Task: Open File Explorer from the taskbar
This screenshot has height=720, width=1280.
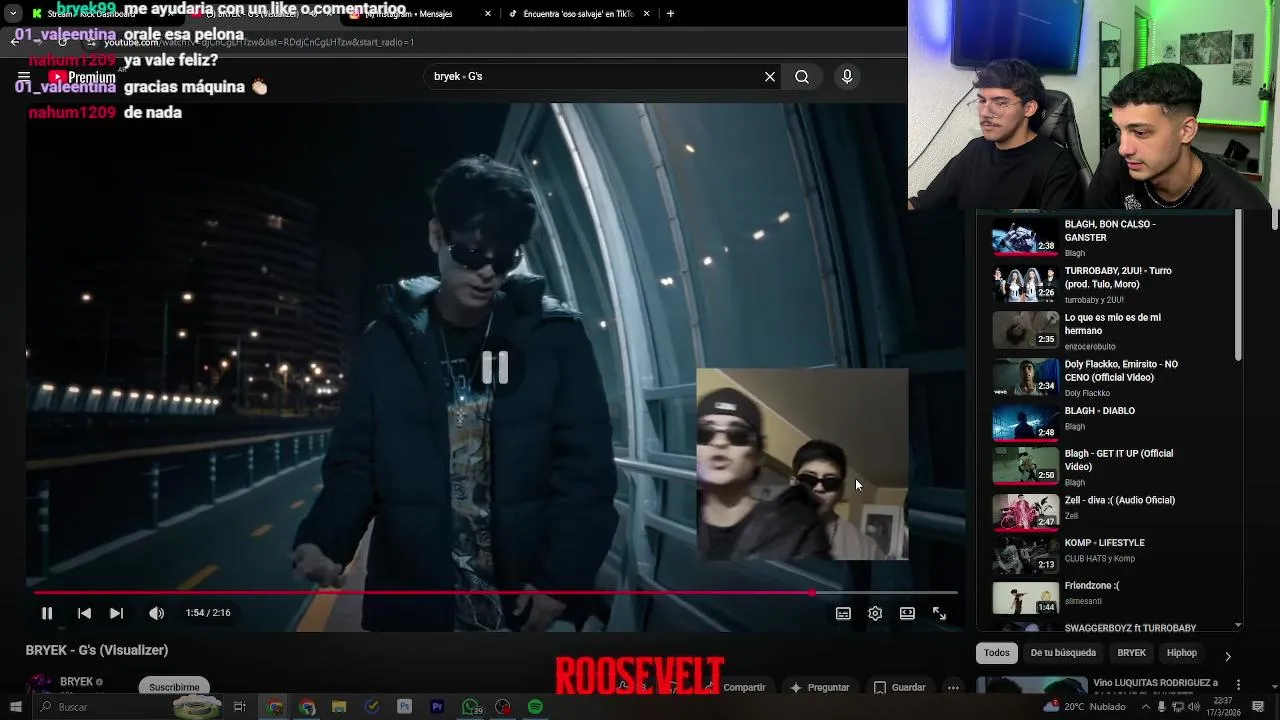Action: (x=339, y=707)
